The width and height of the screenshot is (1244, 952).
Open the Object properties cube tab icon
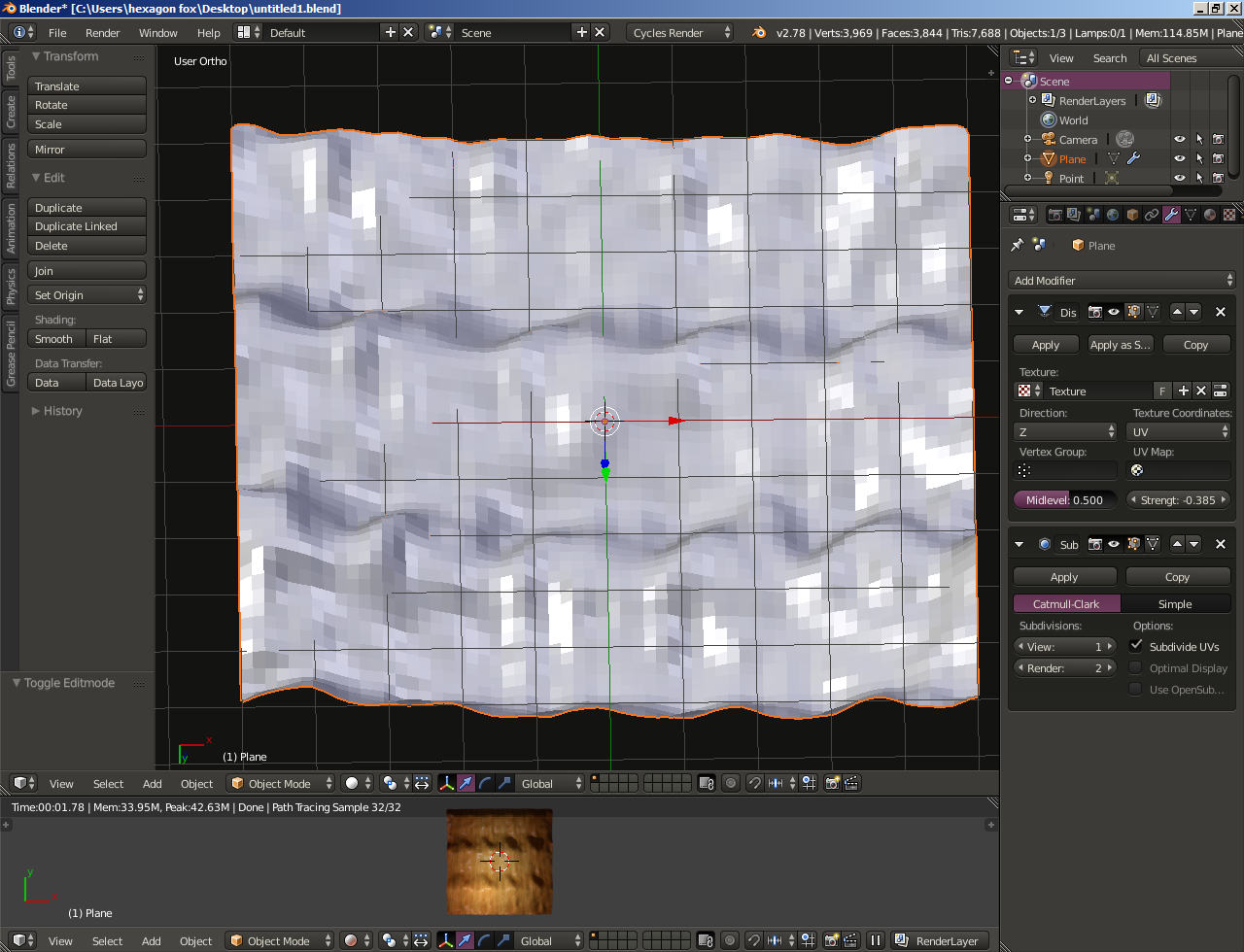click(x=1132, y=215)
